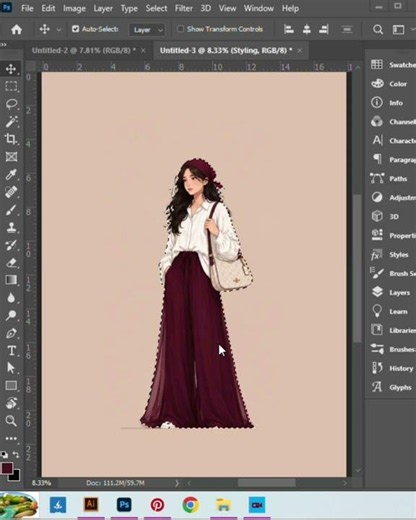Select the Hand tool
Viewport: 416px width, 520px height.
11,403
